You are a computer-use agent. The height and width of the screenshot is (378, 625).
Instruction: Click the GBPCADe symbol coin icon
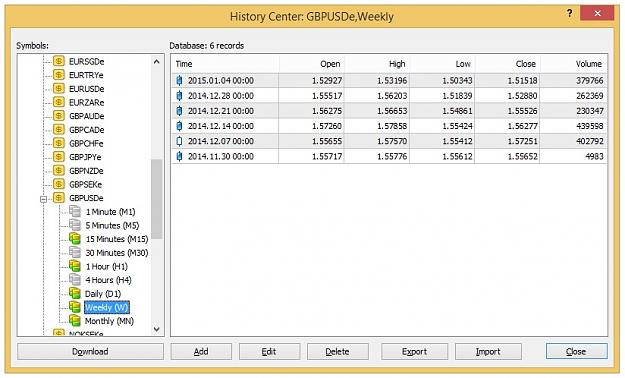coord(59,129)
